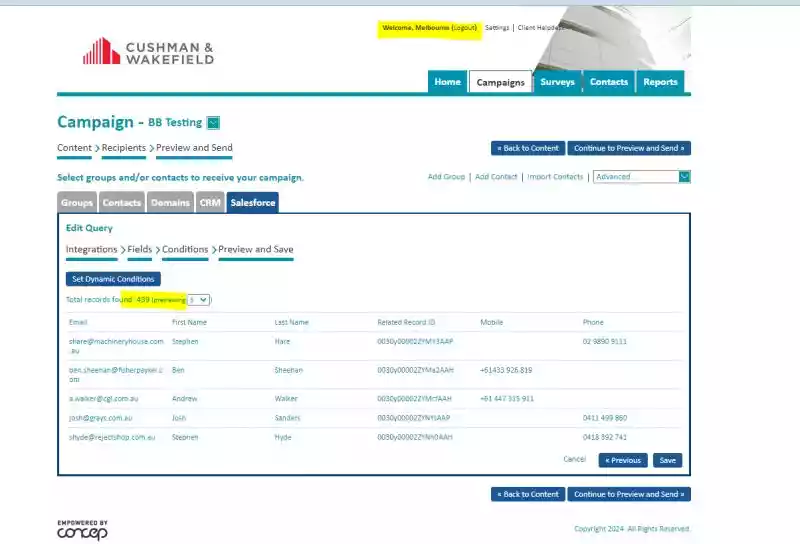The height and width of the screenshot is (544, 800).
Task: Go to the Fields step in Edit Query
Action: [140, 249]
